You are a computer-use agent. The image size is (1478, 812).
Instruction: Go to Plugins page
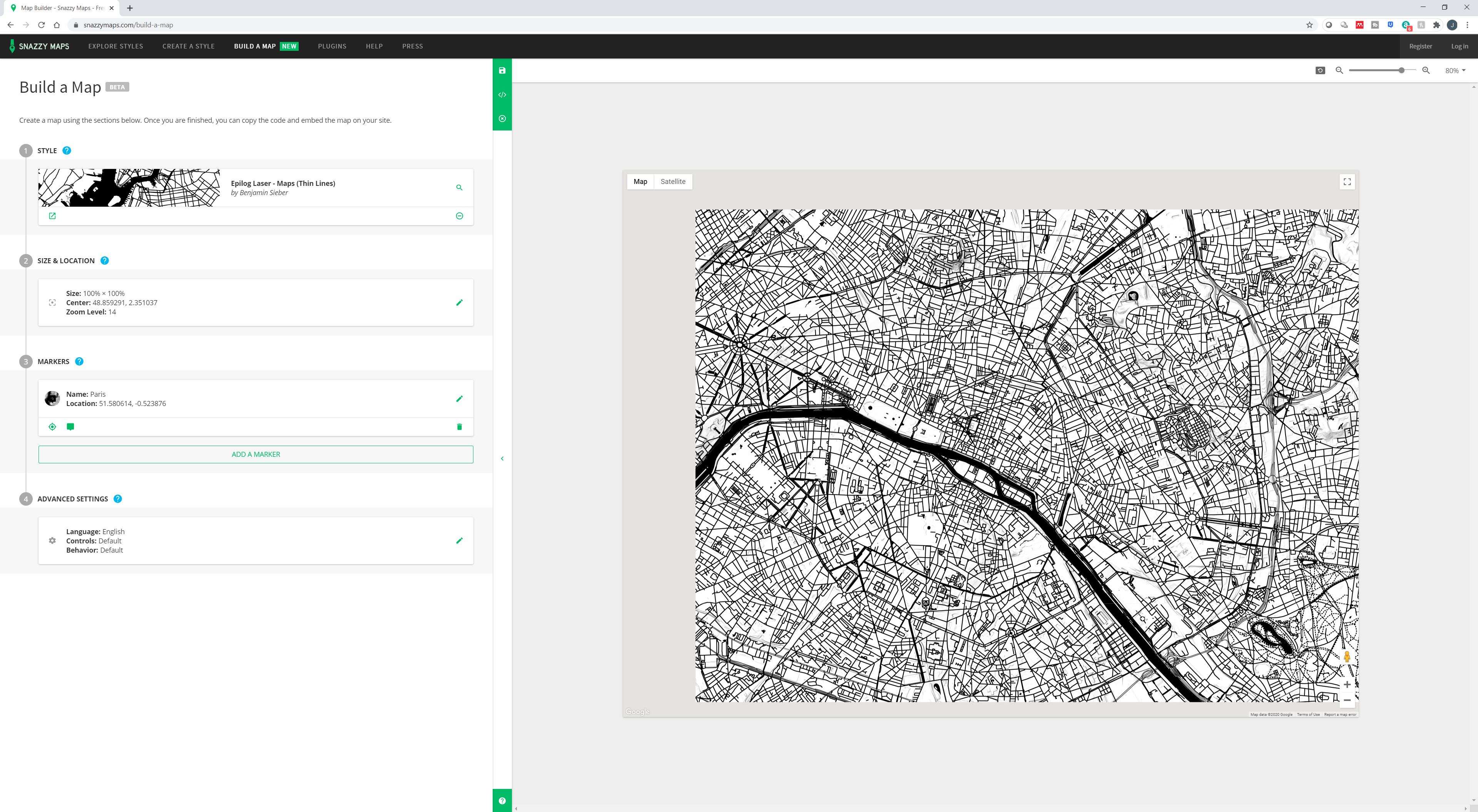pos(332,46)
